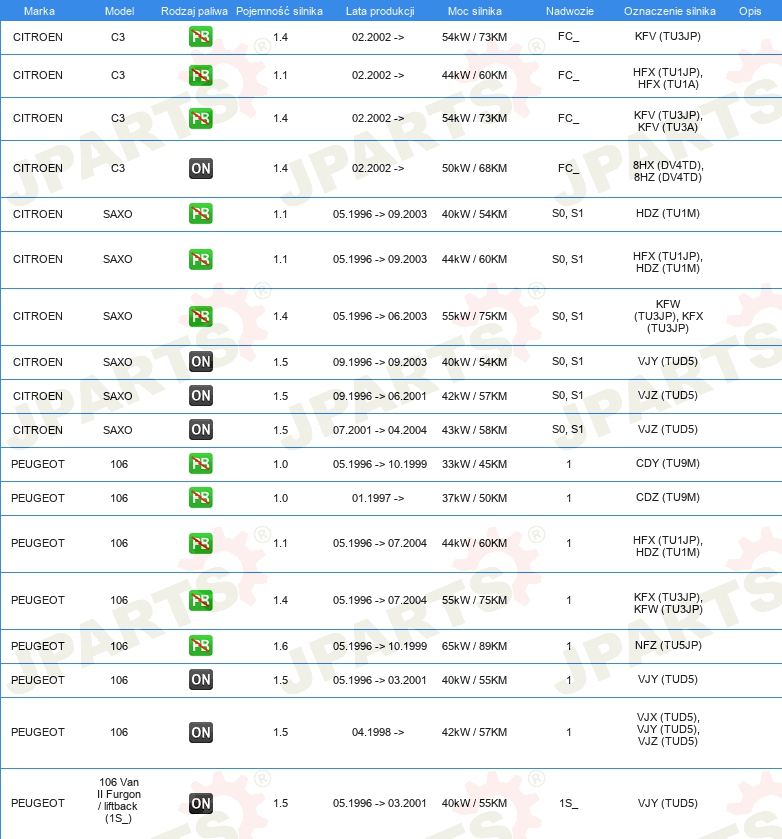Click the Lata produkcji column header
The height and width of the screenshot is (839, 782).
coord(380,11)
